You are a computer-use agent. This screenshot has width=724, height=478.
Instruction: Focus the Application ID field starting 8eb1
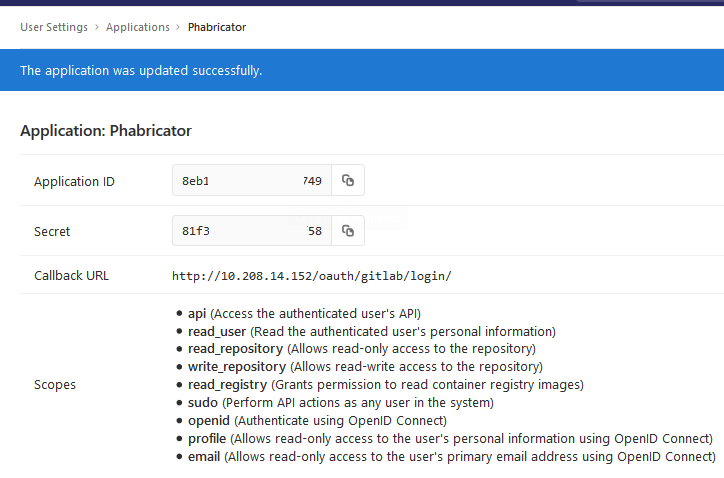[x=252, y=180]
